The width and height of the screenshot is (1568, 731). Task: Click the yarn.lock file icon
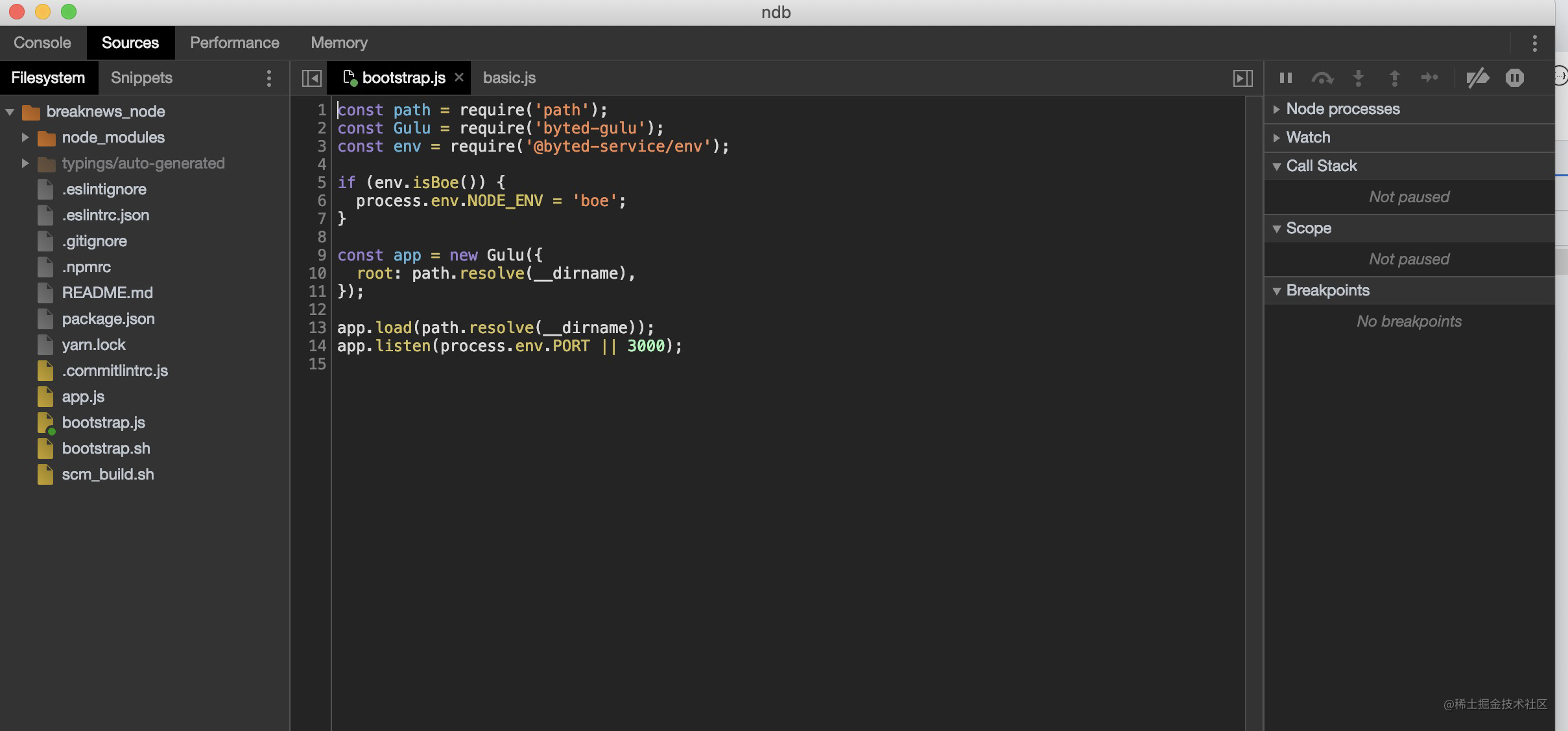45,345
